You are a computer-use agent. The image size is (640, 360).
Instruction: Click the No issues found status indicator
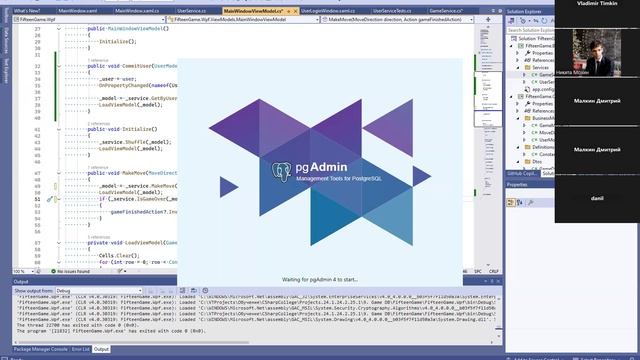(x=70, y=271)
